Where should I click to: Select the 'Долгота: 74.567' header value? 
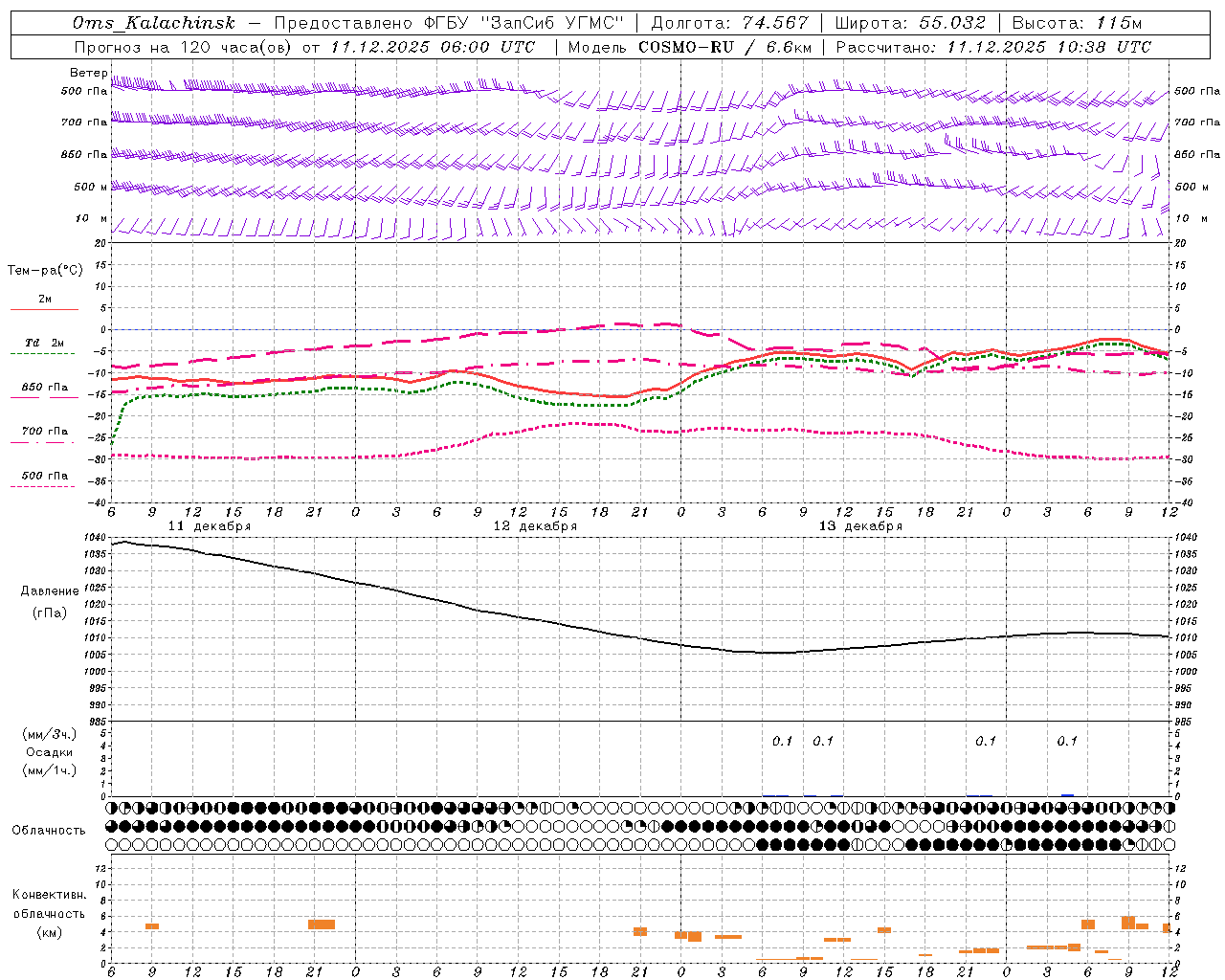[x=729, y=23]
